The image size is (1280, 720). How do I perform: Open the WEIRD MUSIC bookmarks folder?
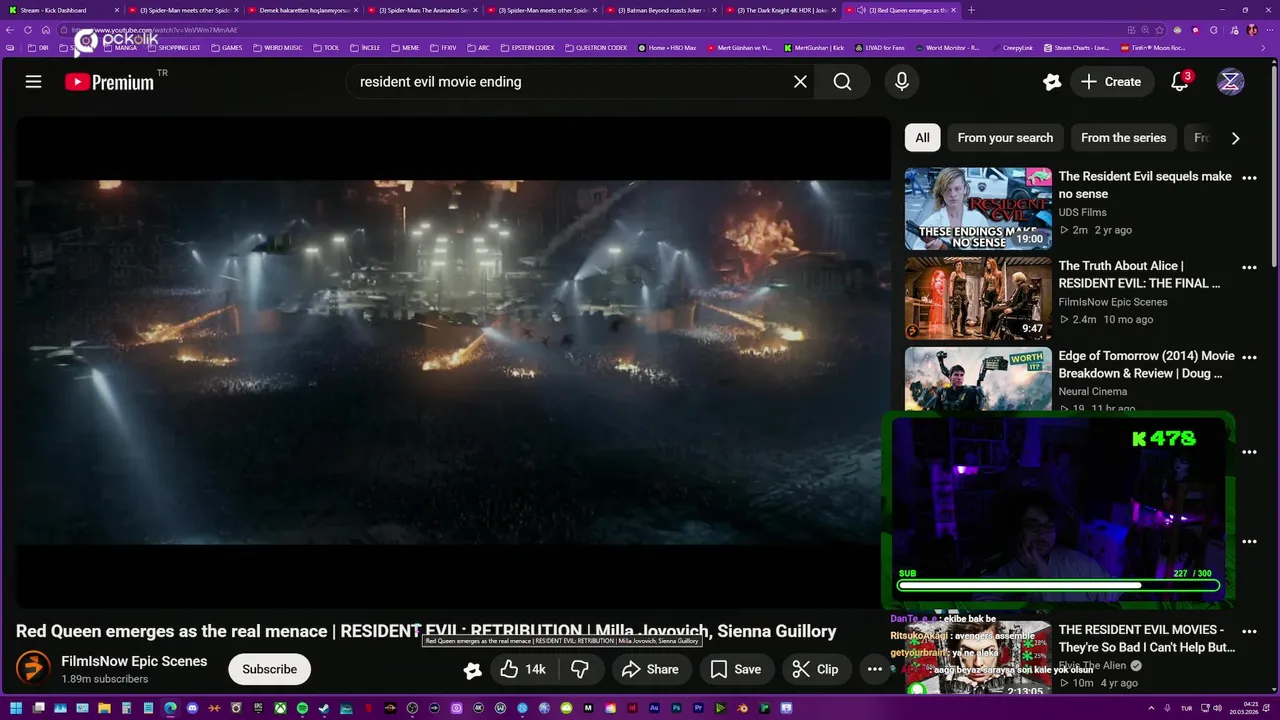point(278,48)
